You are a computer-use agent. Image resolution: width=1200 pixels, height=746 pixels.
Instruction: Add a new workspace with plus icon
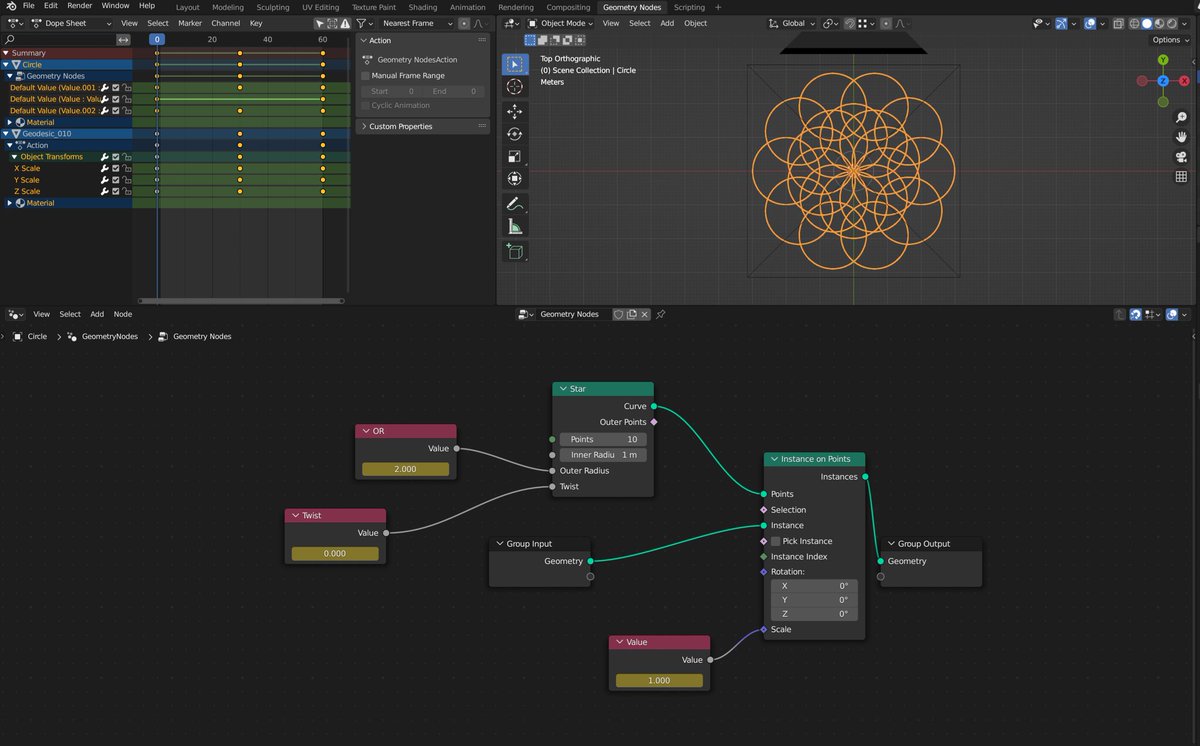point(717,7)
